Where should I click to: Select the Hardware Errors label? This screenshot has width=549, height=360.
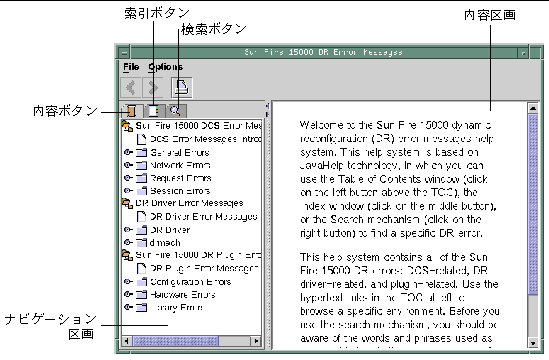tap(182, 294)
